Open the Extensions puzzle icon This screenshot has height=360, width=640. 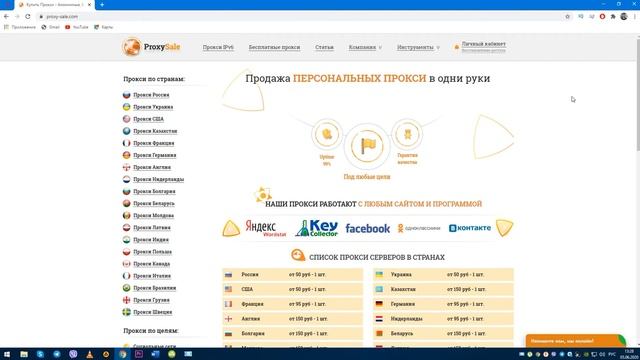(x=613, y=17)
